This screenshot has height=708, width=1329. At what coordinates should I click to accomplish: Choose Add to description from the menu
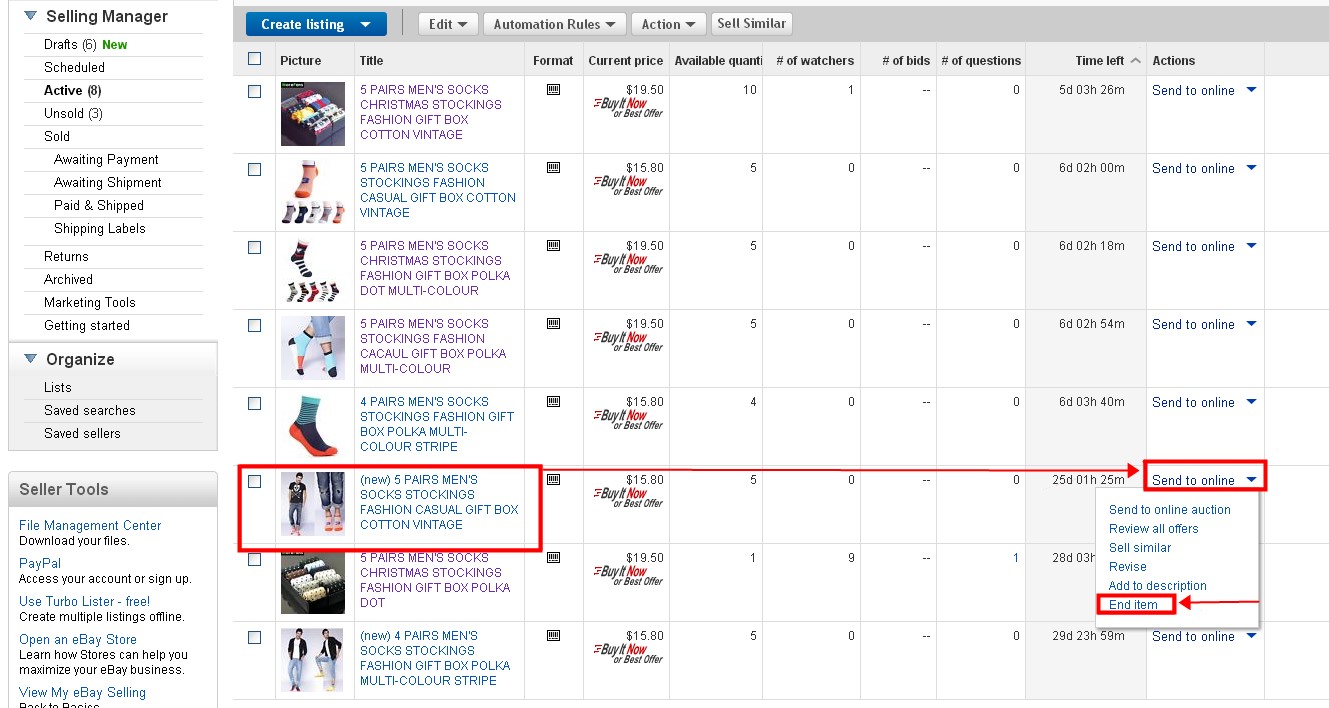point(1157,586)
